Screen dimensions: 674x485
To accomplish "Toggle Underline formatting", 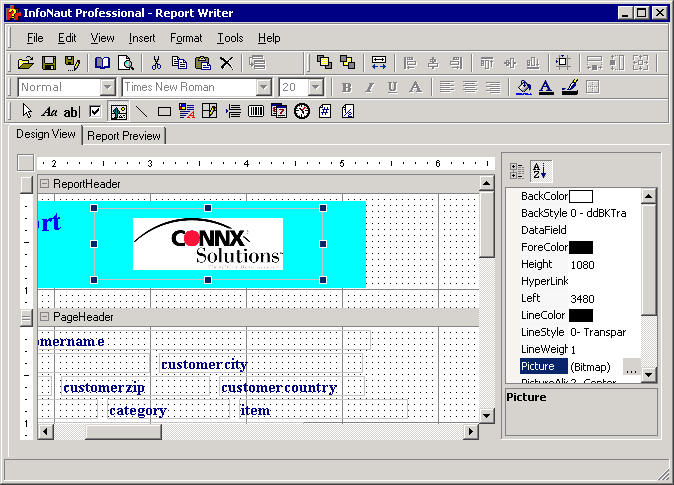I will pos(392,87).
